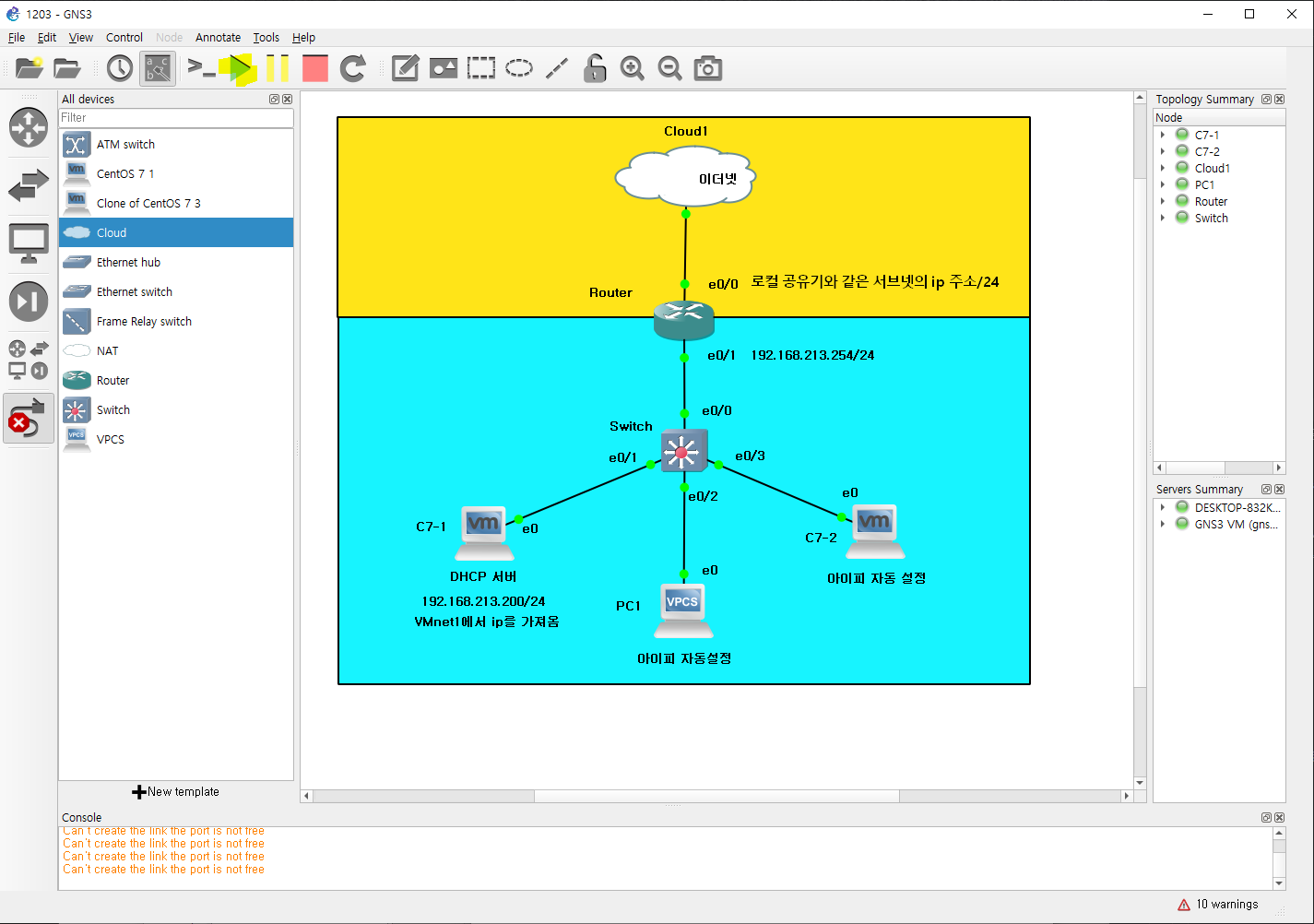Click the Open project folder icon
This screenshot has width=1314, height=924.
click(67, 68)
